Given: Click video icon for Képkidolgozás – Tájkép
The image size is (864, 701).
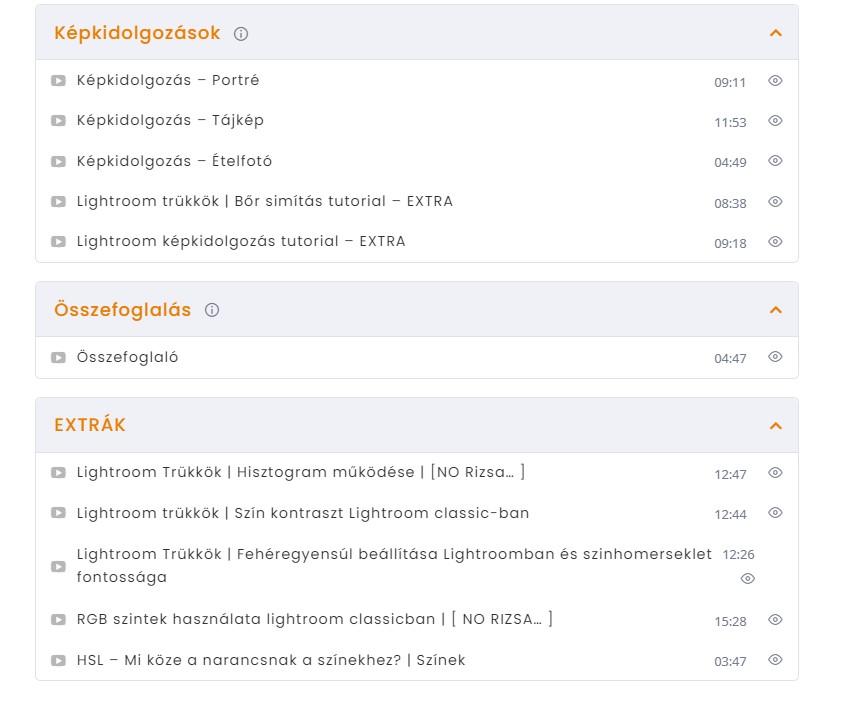Looking at the screenshot, I should (58, 121).
